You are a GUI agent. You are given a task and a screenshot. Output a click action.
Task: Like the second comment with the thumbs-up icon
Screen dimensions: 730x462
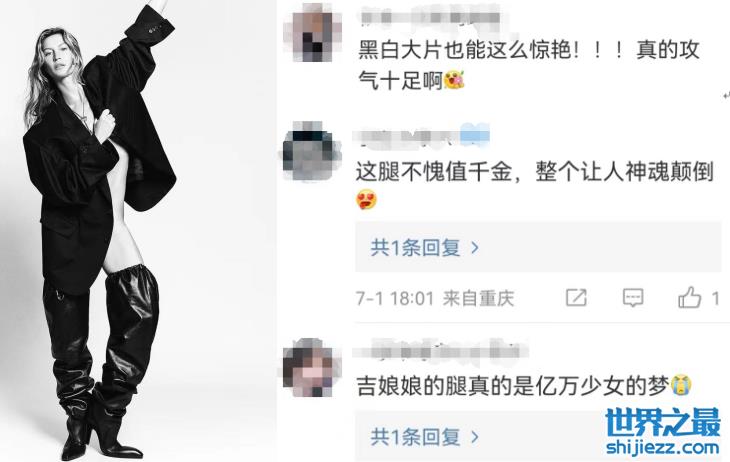(x=689, y=297)
